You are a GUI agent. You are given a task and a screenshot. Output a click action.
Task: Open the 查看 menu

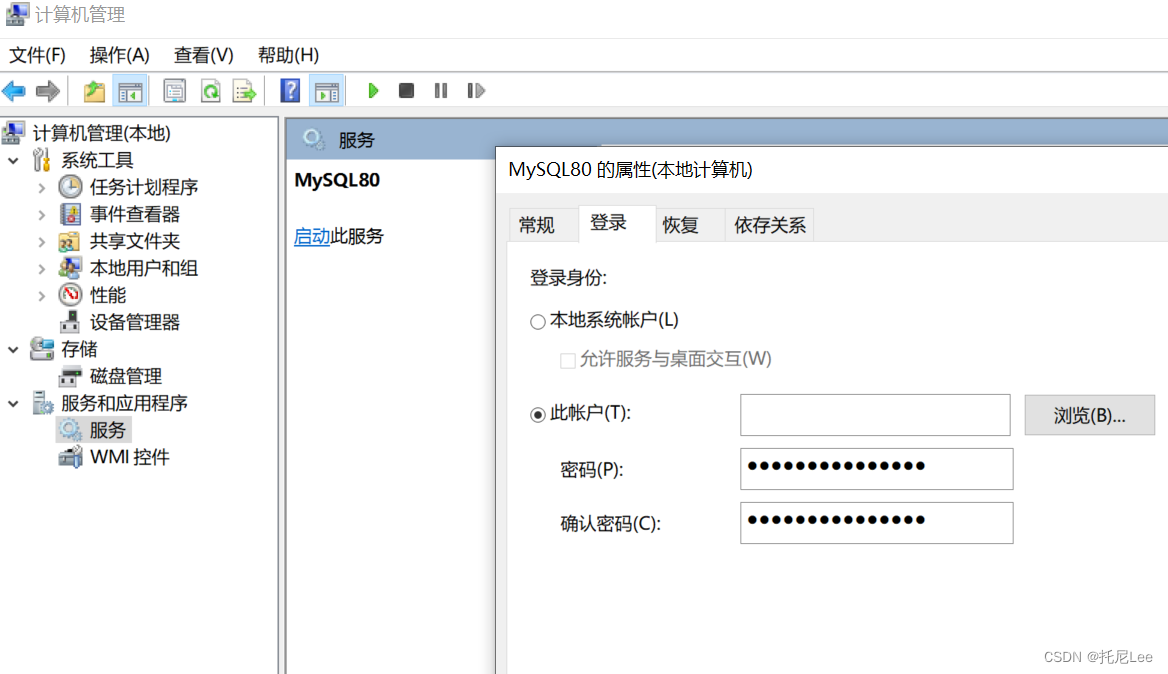click(x=203, y=55)
